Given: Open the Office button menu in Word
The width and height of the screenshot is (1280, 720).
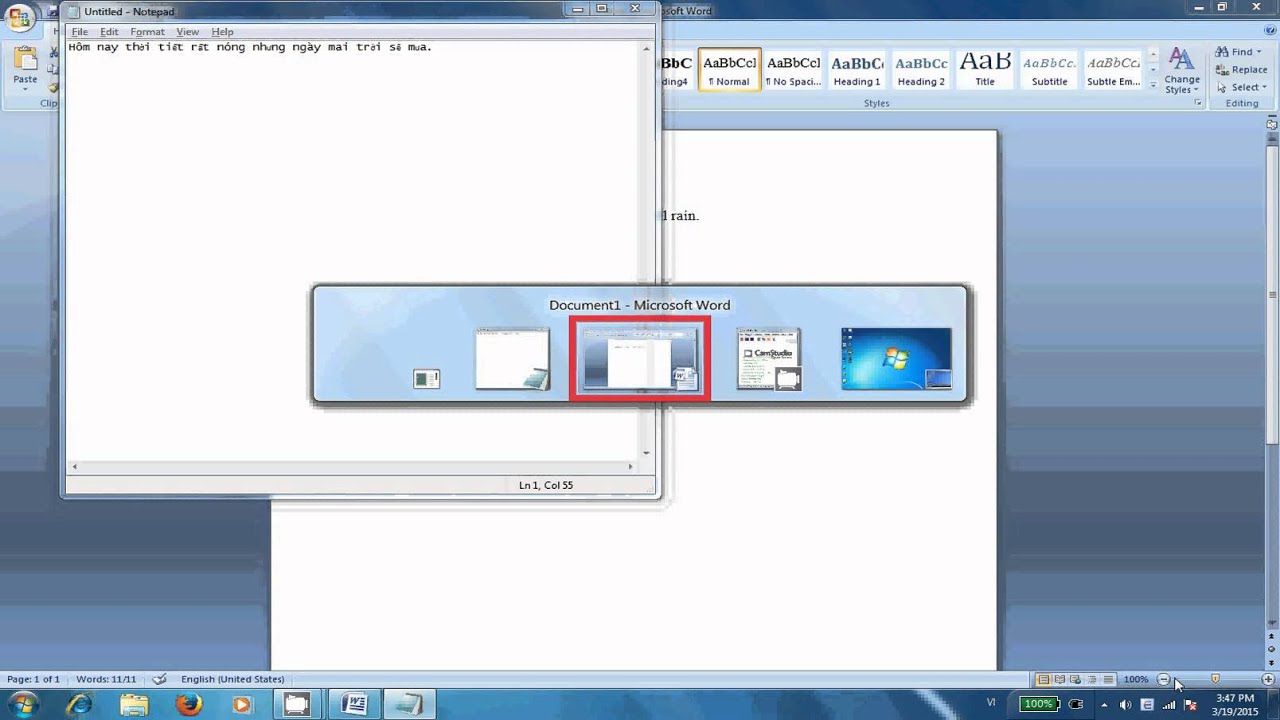Looking at the screenshot, I should pos(19,17).
